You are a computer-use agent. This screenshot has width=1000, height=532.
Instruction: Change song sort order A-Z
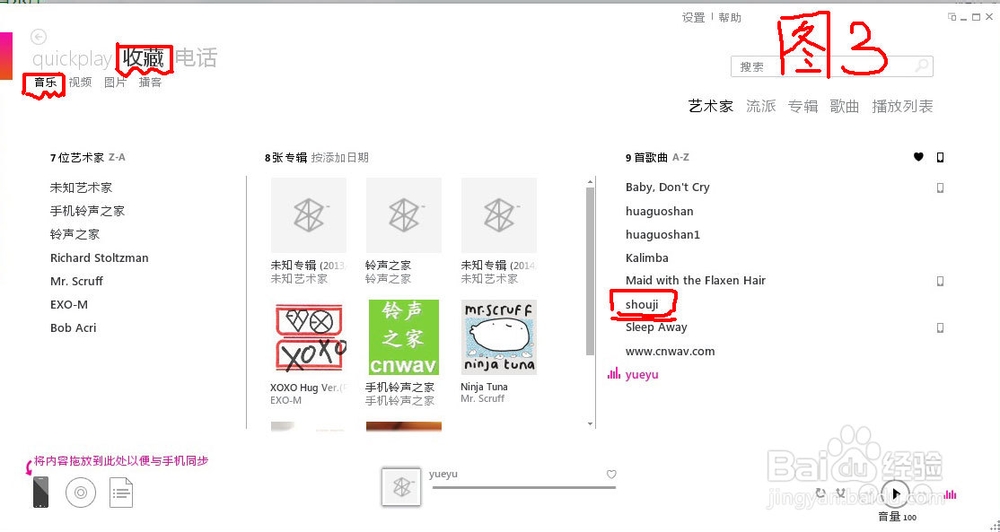680,157
